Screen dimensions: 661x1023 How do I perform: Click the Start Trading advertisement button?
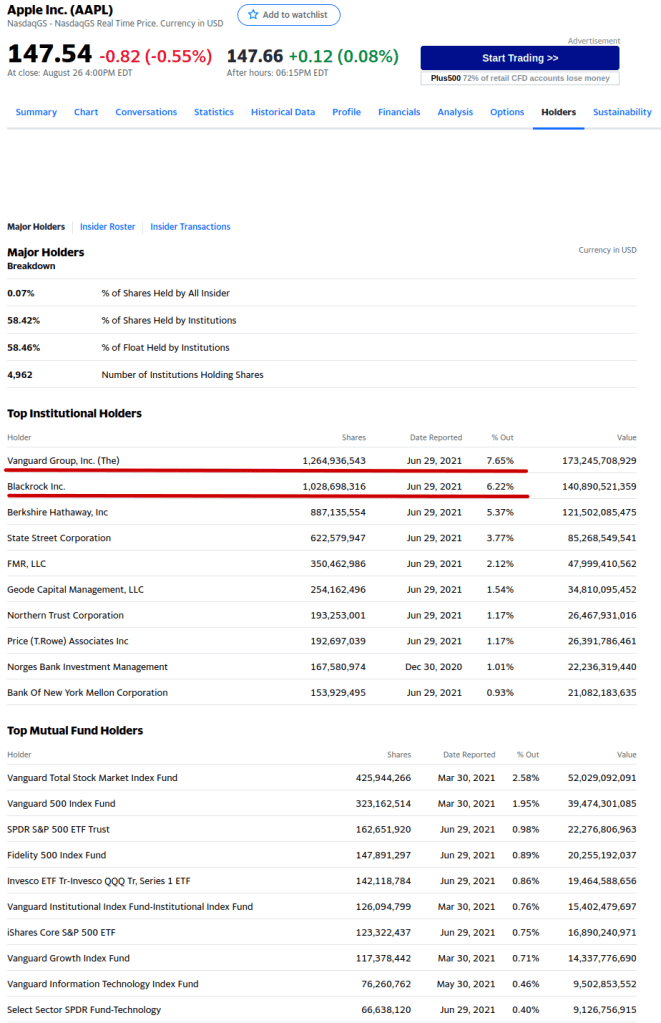tap(519, 58)
